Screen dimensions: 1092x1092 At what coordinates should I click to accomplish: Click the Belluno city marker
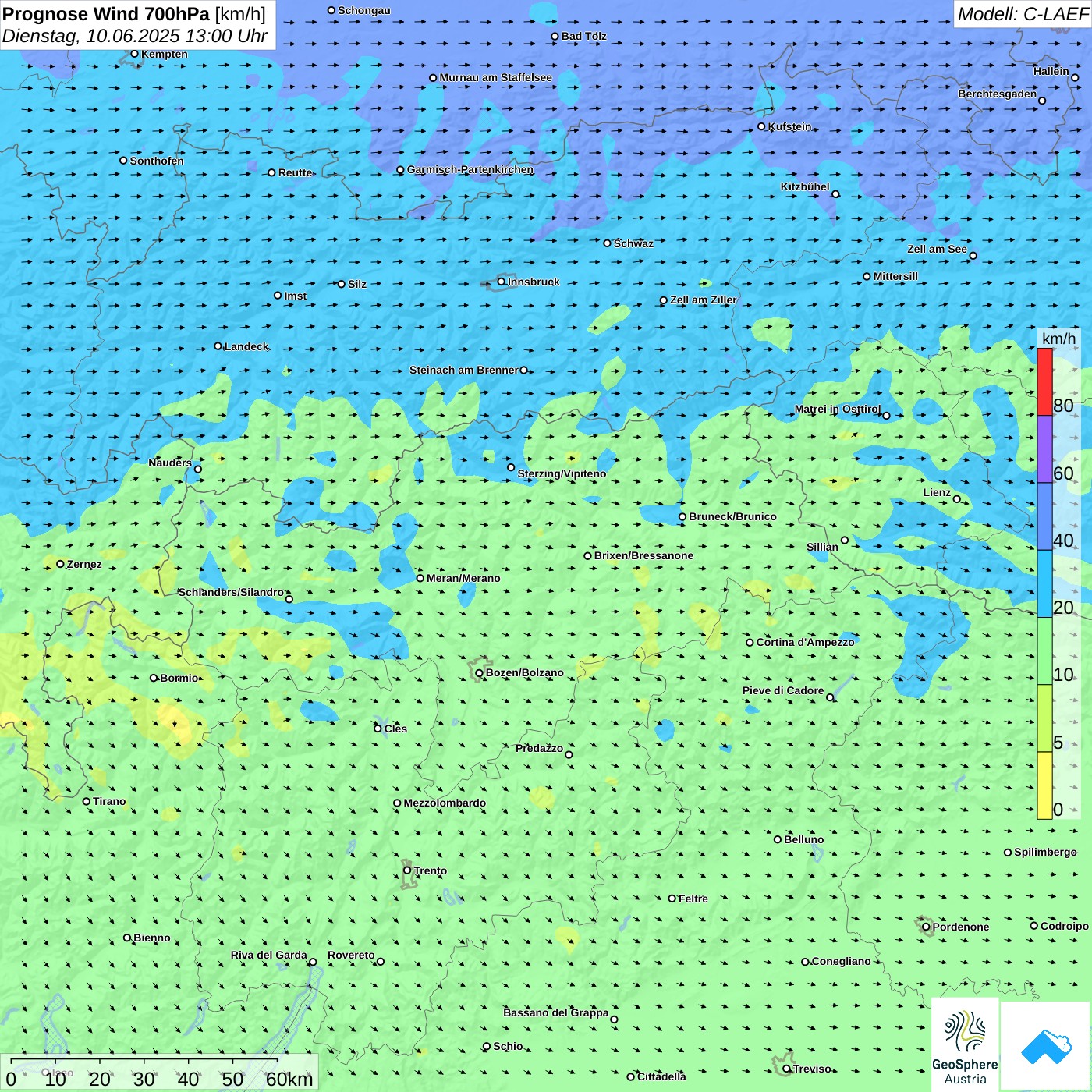[777, 839]
